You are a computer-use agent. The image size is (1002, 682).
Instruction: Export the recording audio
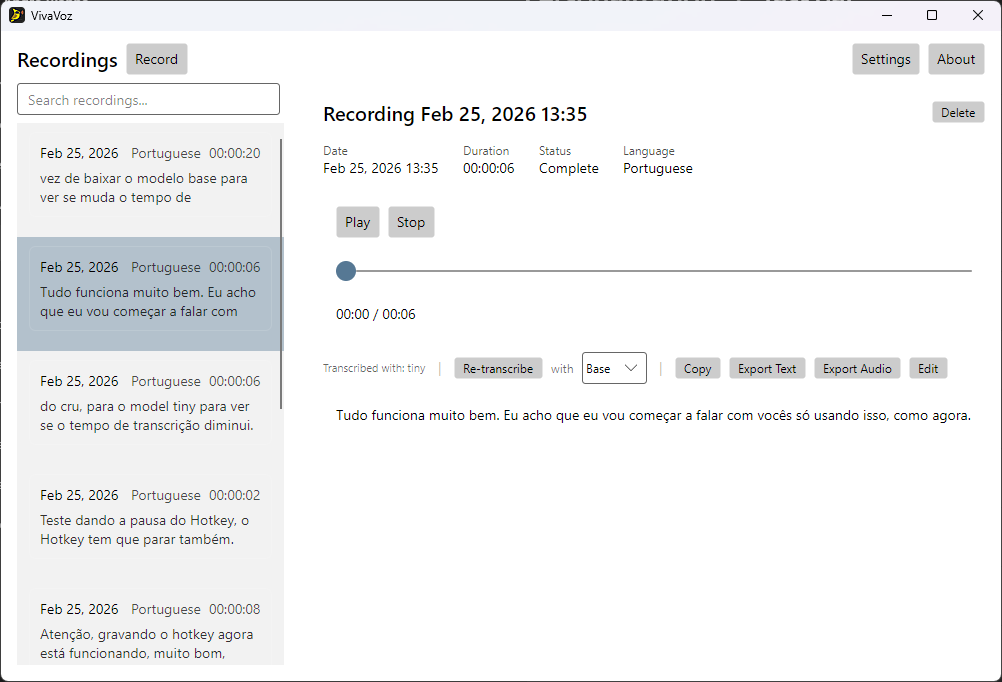856,368
